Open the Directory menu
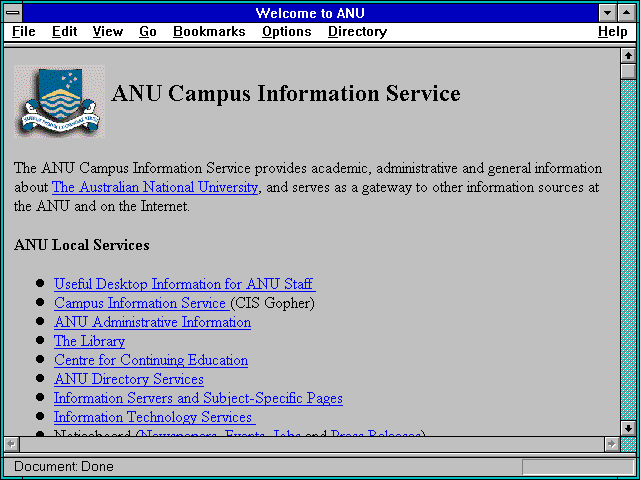 (x=358, y=31)
